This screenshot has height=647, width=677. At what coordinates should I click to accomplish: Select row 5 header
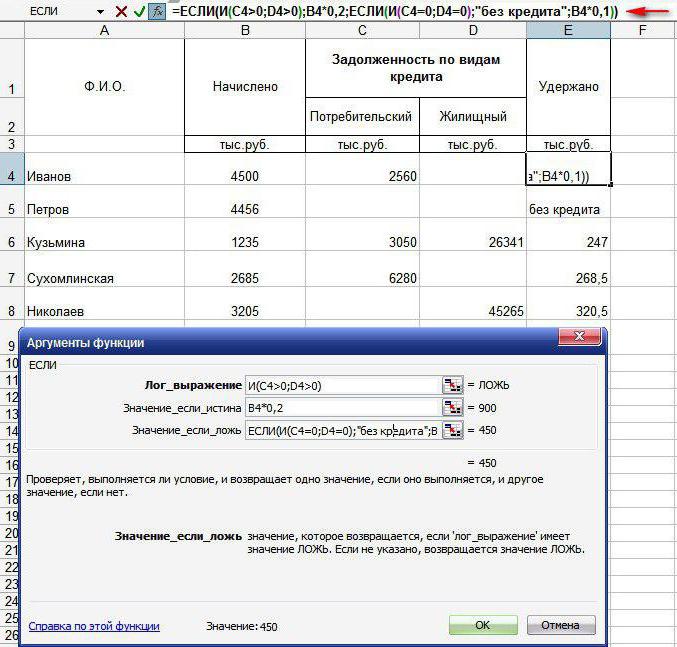12,202
